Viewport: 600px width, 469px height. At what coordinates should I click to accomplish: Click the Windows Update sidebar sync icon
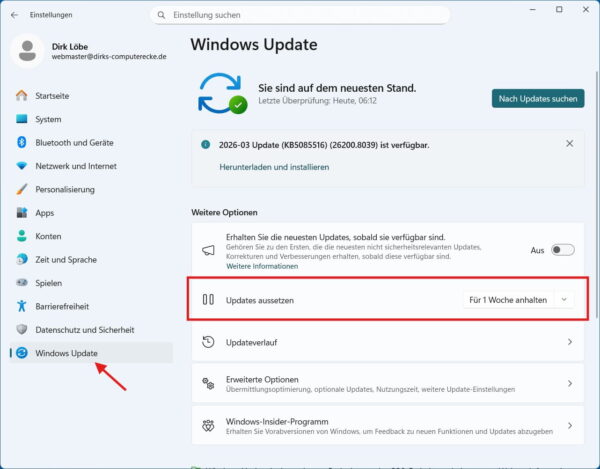click(22, 353)
